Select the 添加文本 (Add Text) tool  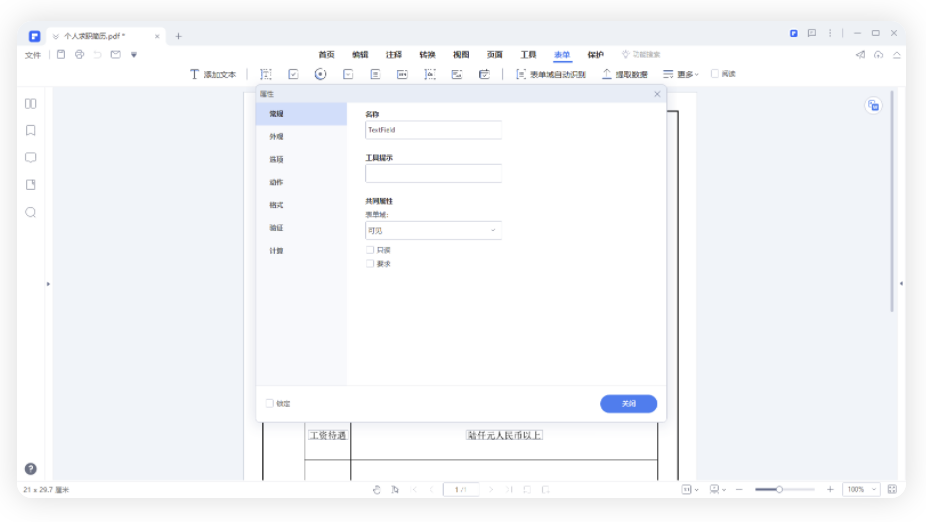point(213,74)
